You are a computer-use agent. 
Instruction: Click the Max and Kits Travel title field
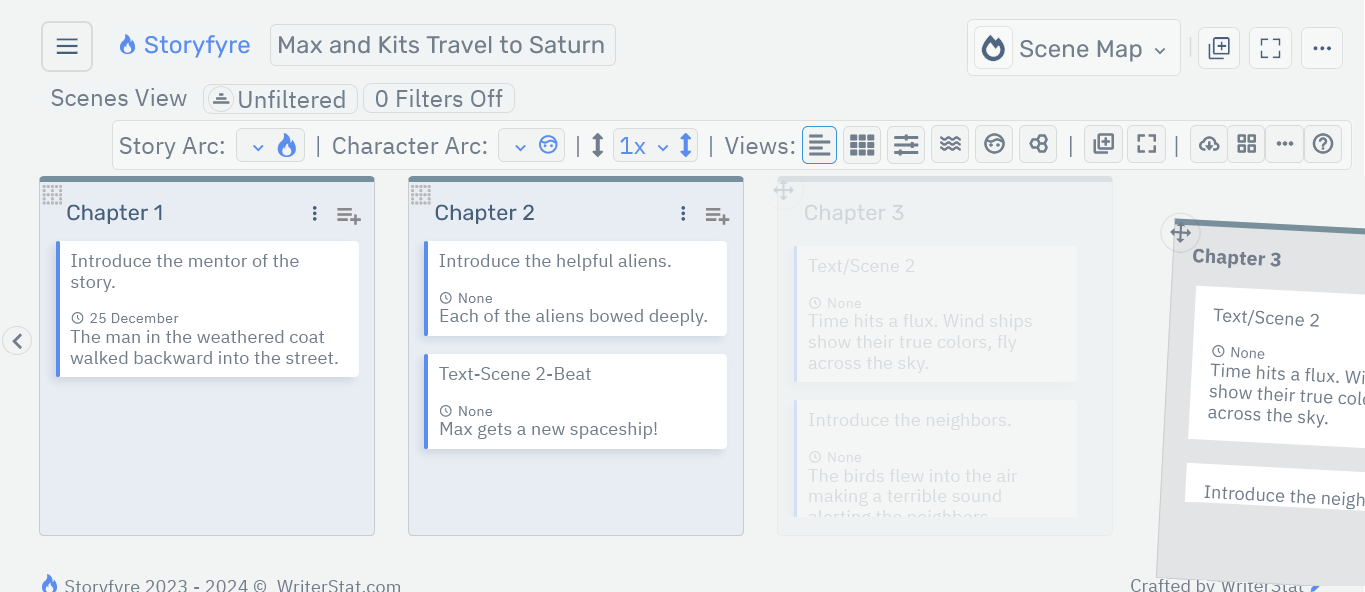point(442,45)
